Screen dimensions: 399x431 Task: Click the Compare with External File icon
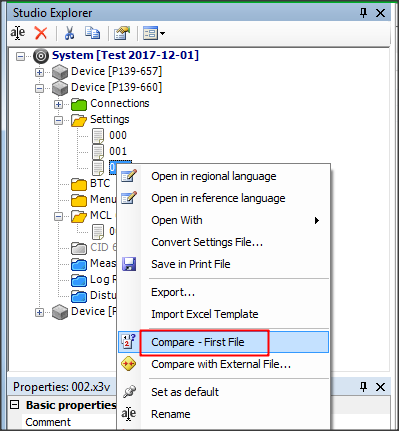click(x=129, y=364)
